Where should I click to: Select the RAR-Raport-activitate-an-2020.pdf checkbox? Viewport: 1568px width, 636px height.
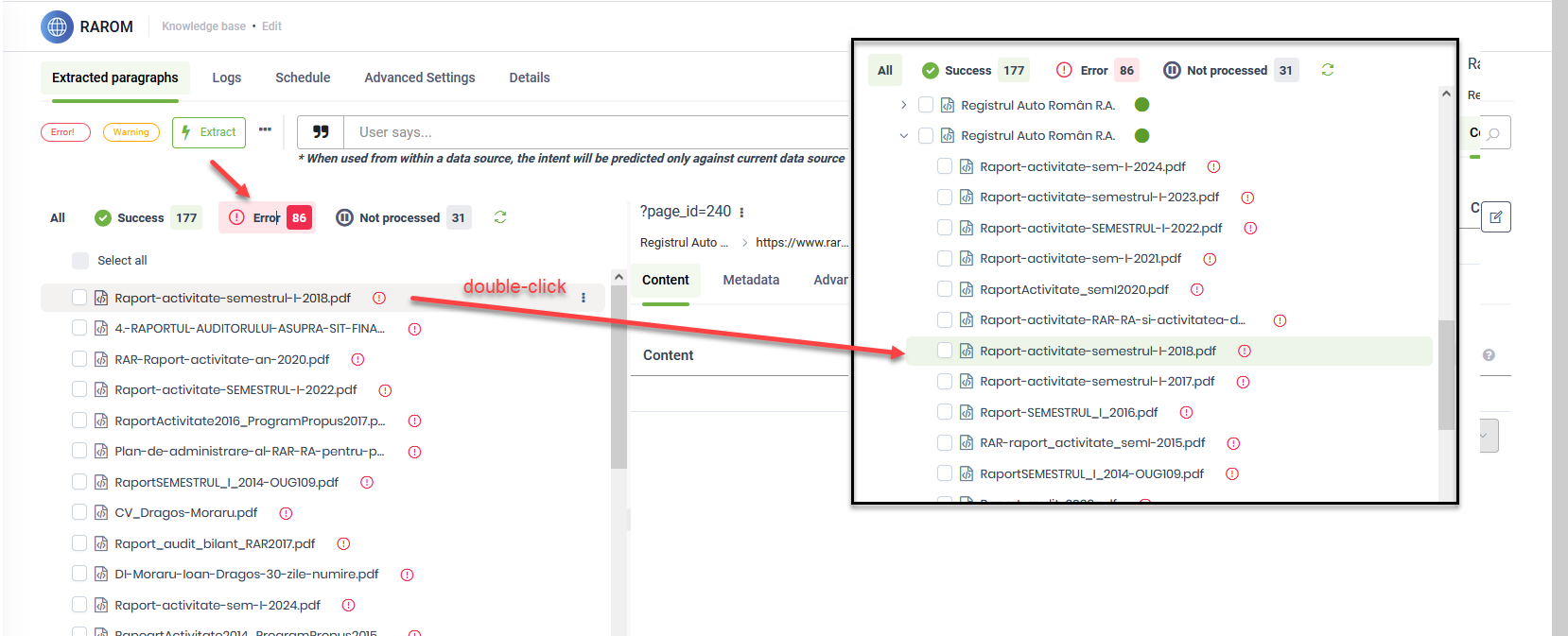click(79, 359)
